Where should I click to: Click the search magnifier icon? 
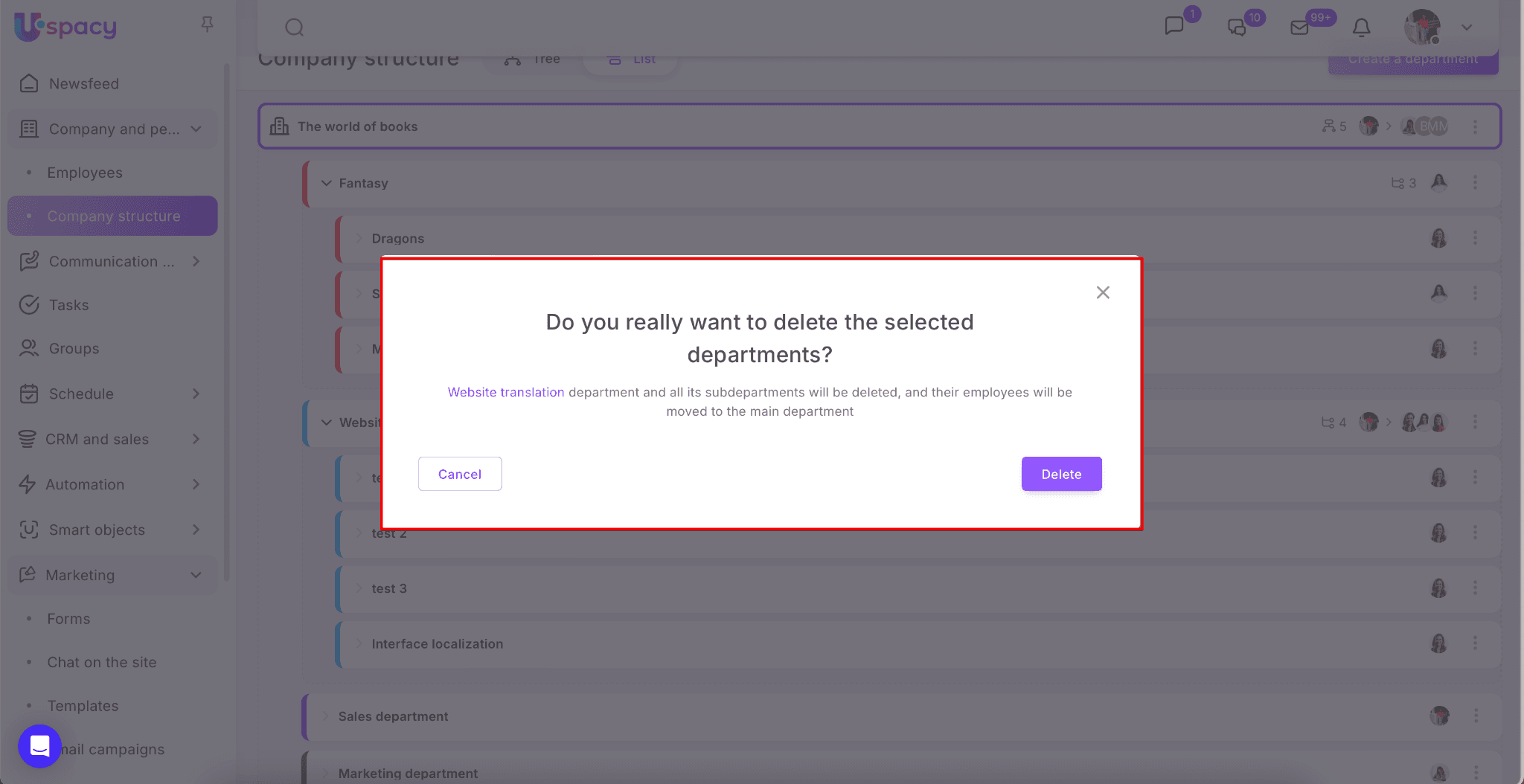(295, 28)
